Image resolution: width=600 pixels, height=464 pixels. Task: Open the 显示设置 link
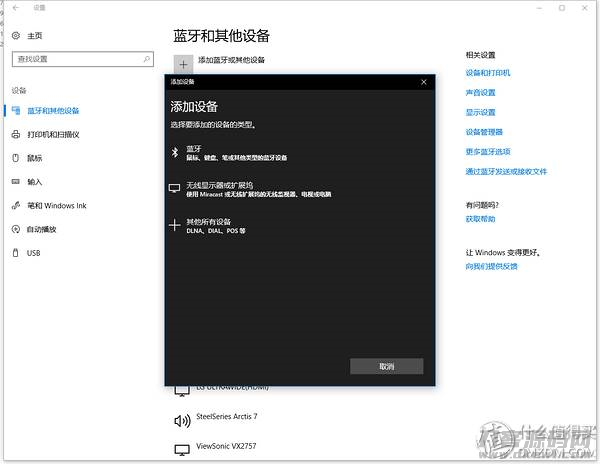pos(480,112)
